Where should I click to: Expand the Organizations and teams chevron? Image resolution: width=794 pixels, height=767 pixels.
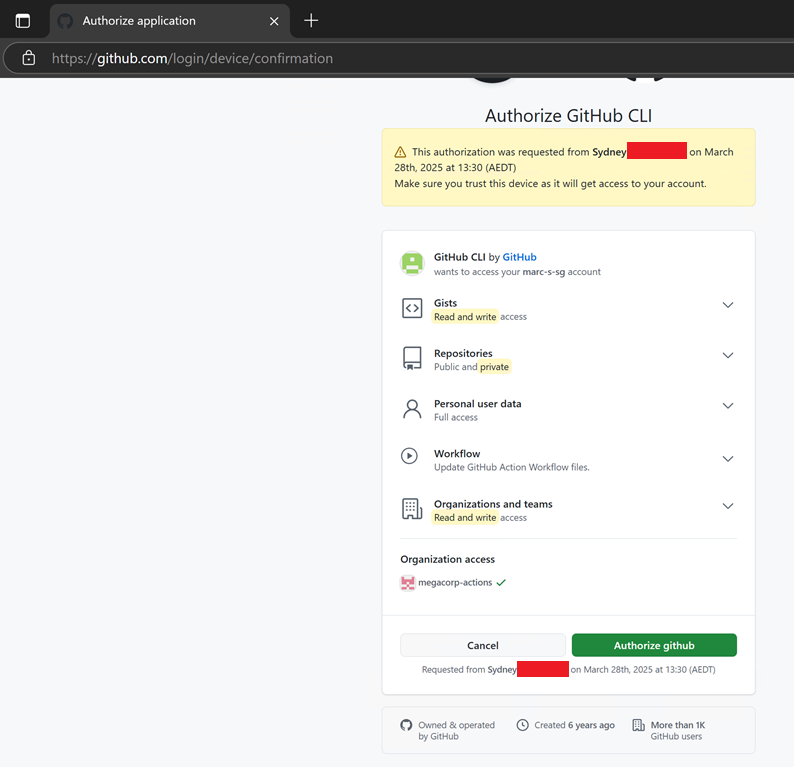(728, 506)
